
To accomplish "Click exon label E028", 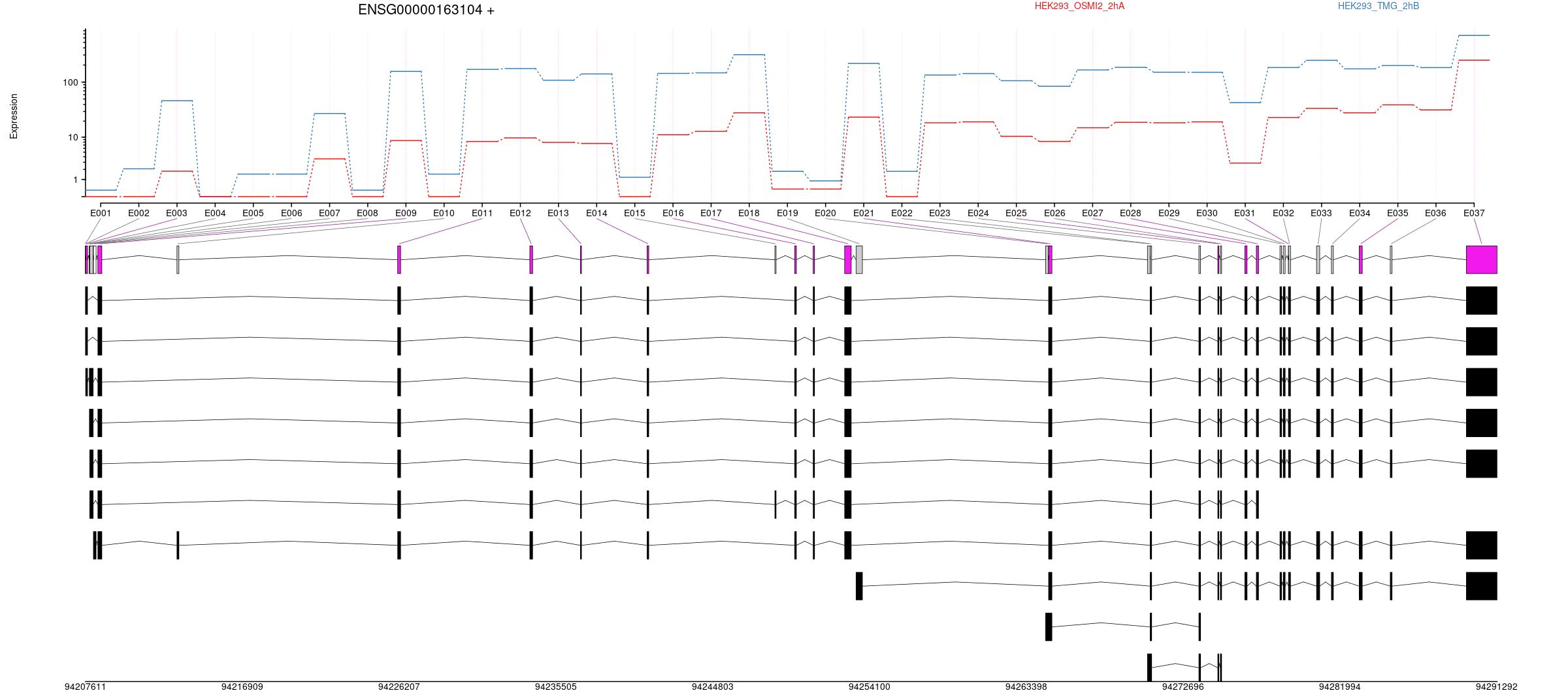I will pyautogui.click(x=1130, y=213).
